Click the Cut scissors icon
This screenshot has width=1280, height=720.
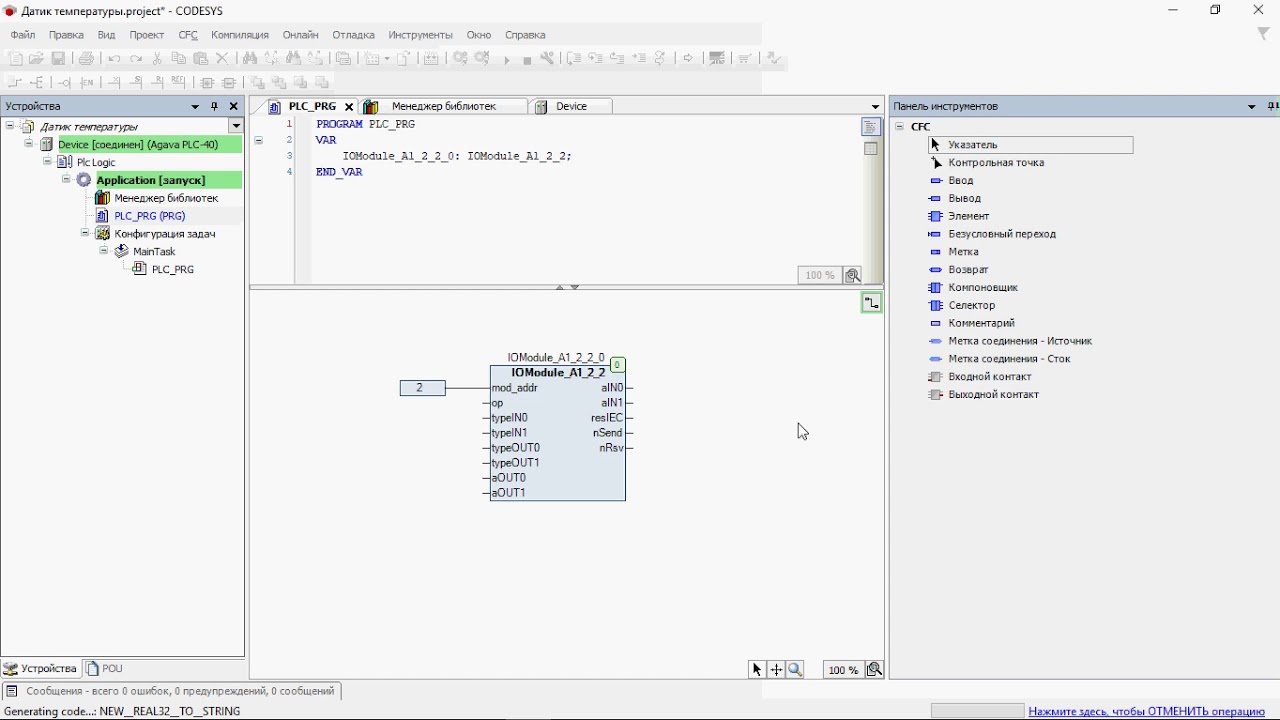pyautogui.click(x=157, y=59)
